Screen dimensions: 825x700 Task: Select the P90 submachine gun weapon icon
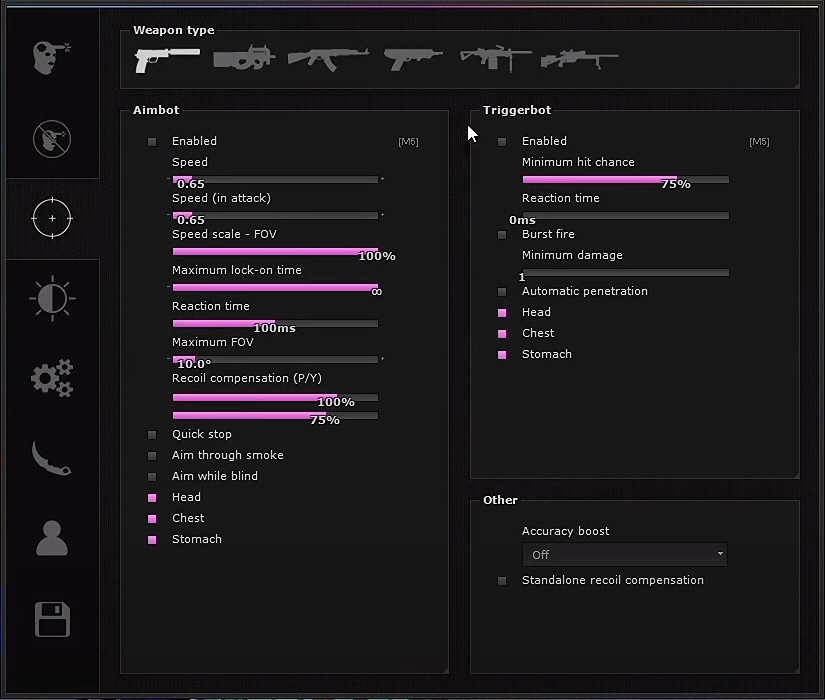coord(244,58)
